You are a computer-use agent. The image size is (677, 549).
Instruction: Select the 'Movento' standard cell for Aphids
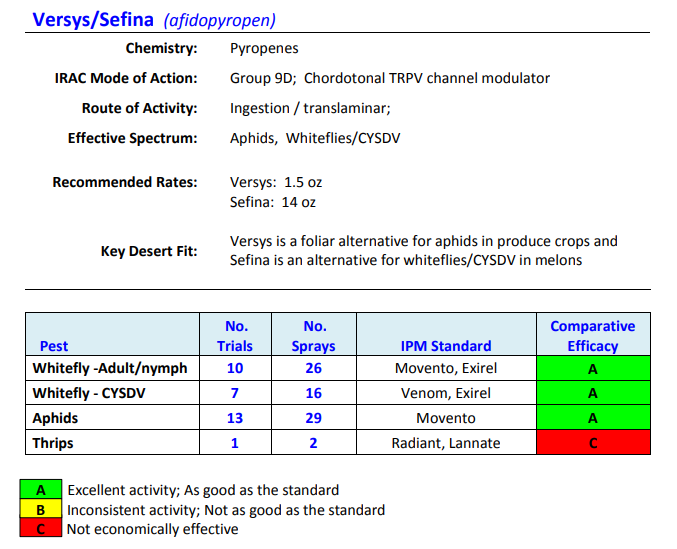446,418
